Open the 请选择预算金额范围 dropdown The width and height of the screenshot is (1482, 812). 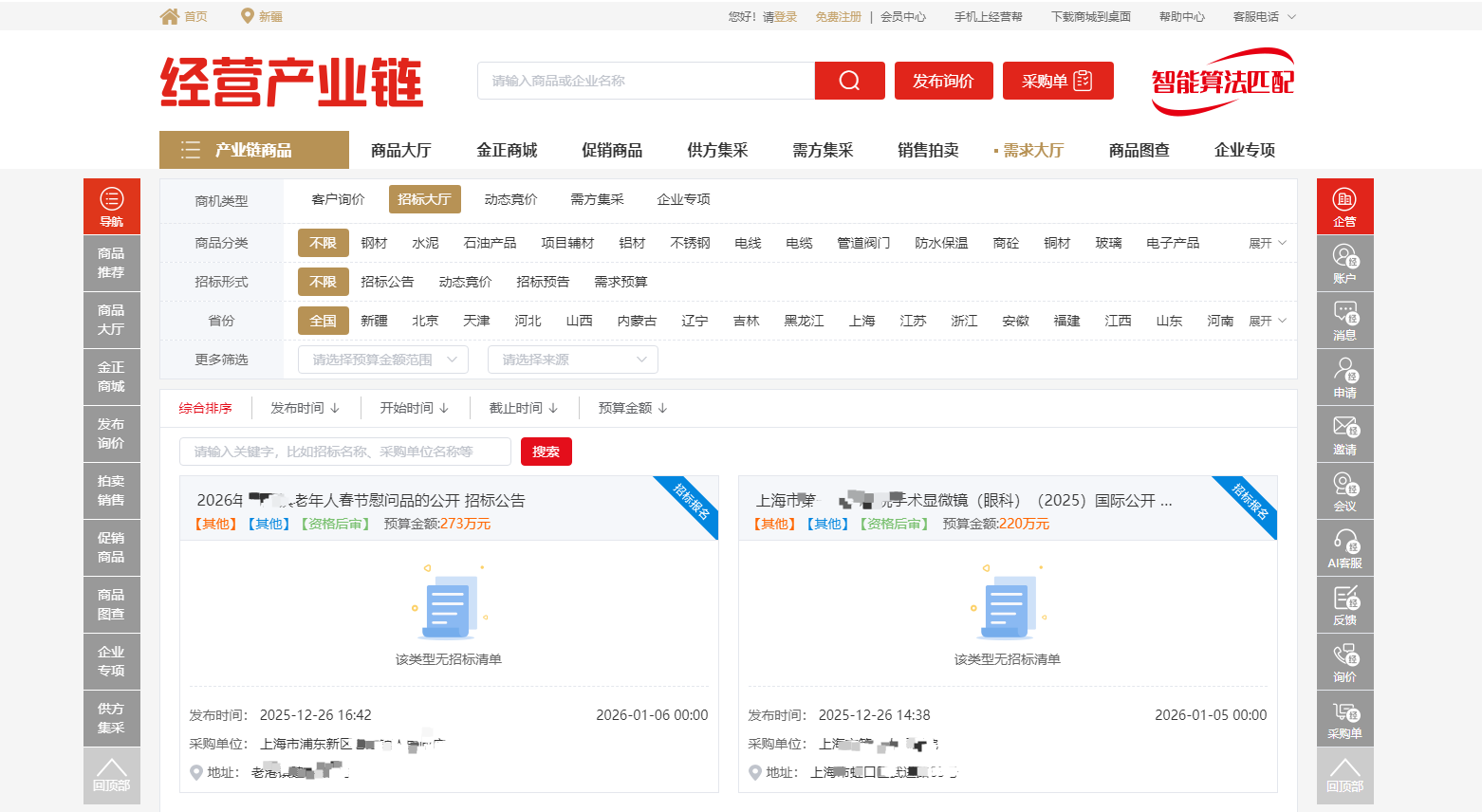tap(383, 360)
